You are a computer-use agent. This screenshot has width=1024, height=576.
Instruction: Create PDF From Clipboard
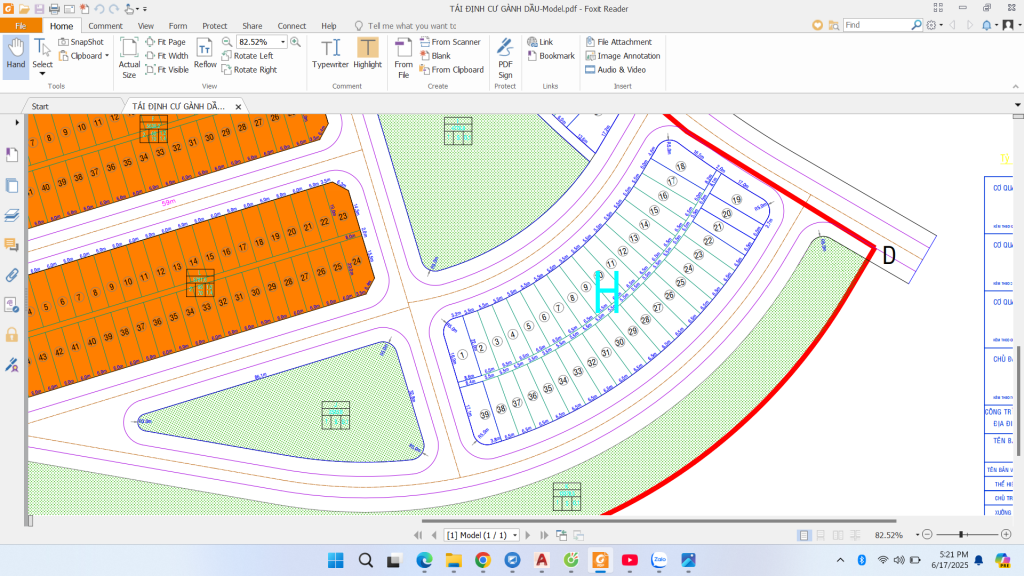pyautogui.click(x=452, y=70)
